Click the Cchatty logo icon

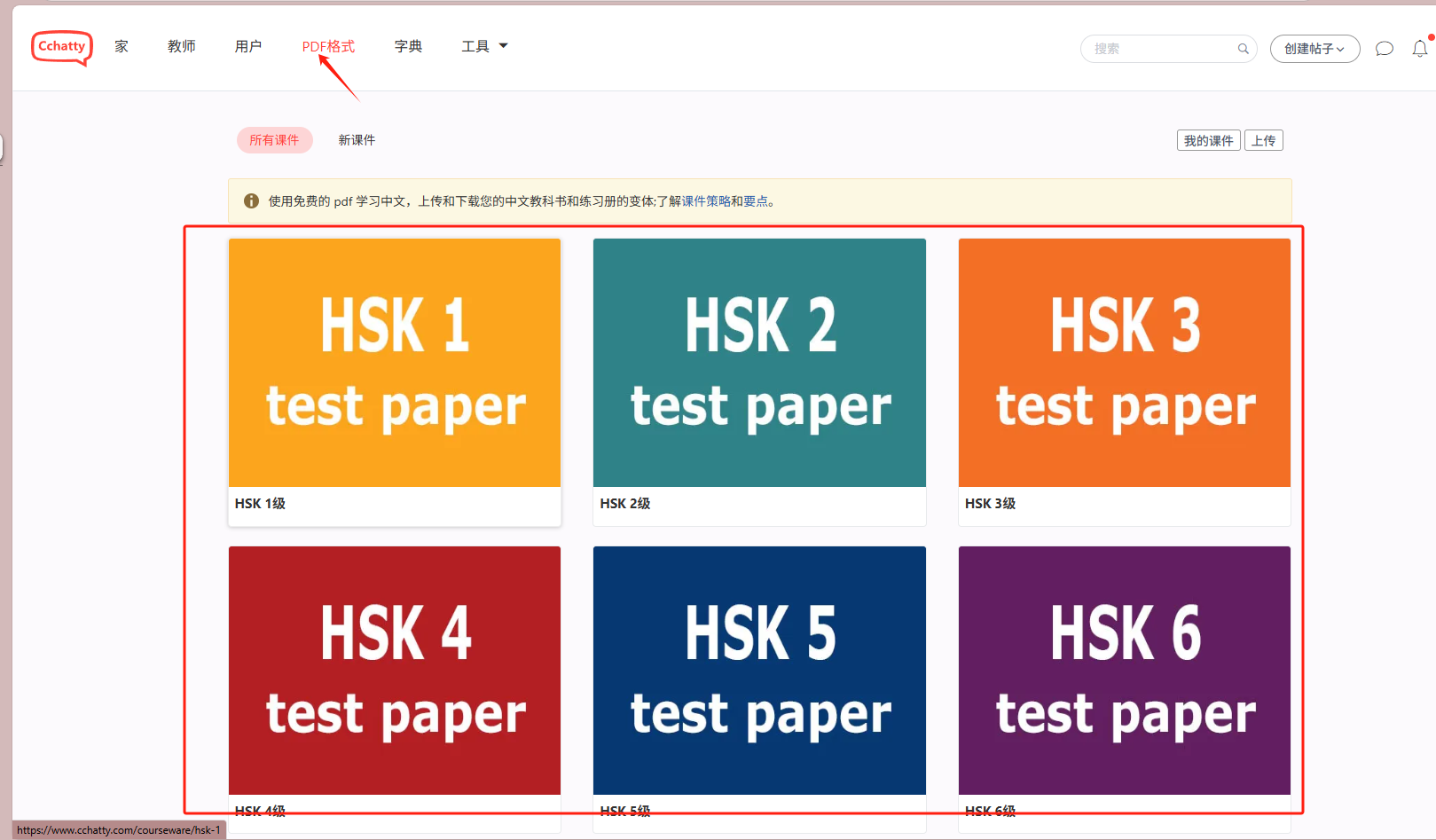pos(61,47)
